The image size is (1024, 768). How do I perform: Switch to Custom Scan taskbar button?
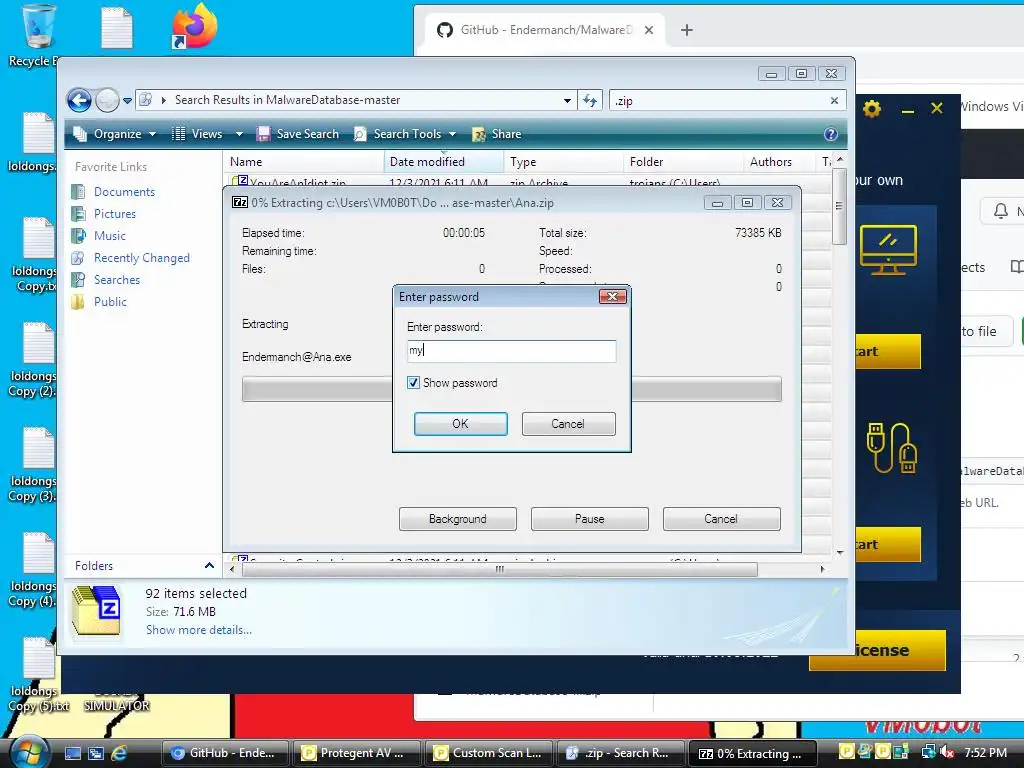488,753
